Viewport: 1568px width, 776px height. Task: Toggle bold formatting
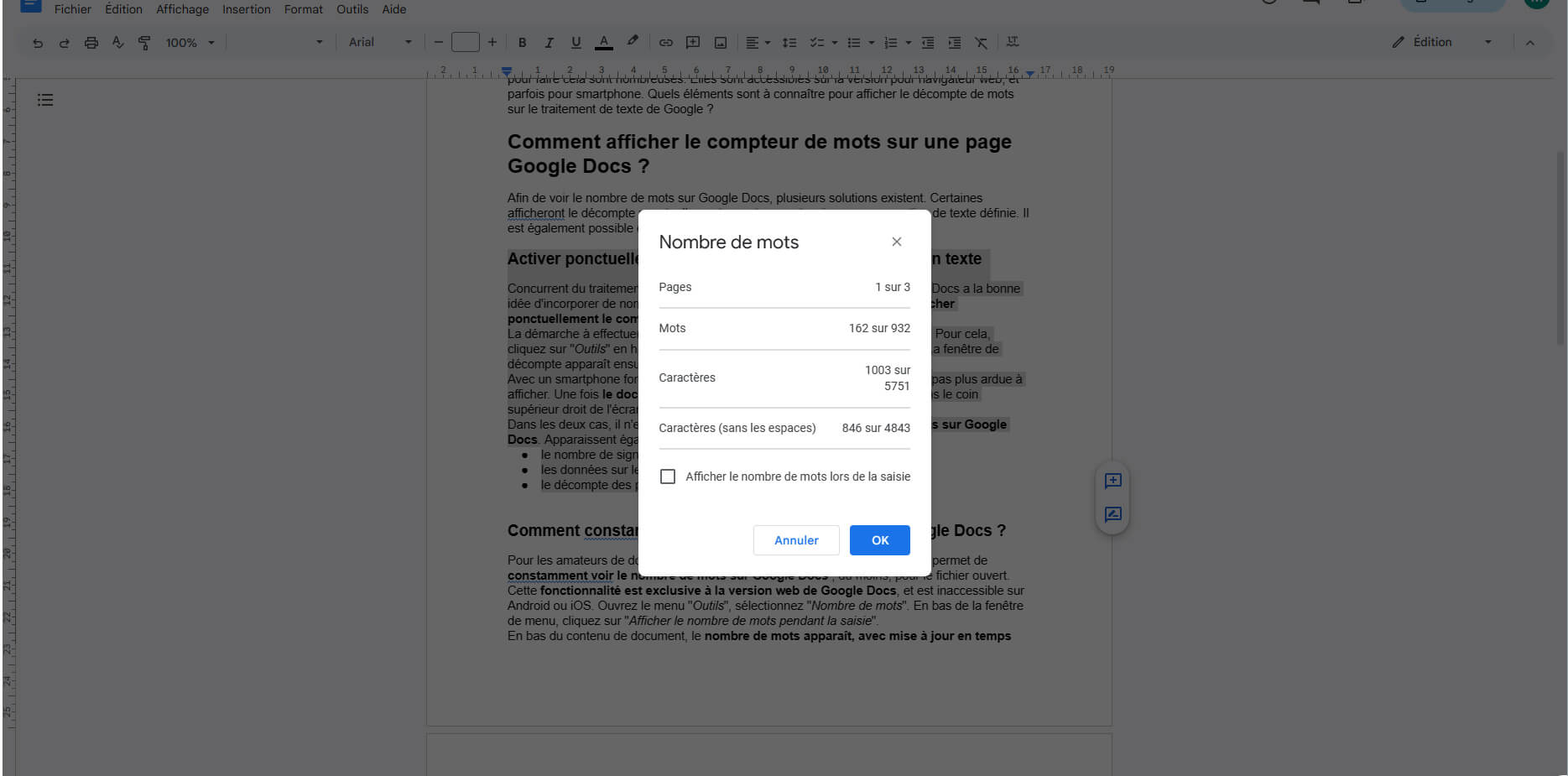(x=522, y=43)
